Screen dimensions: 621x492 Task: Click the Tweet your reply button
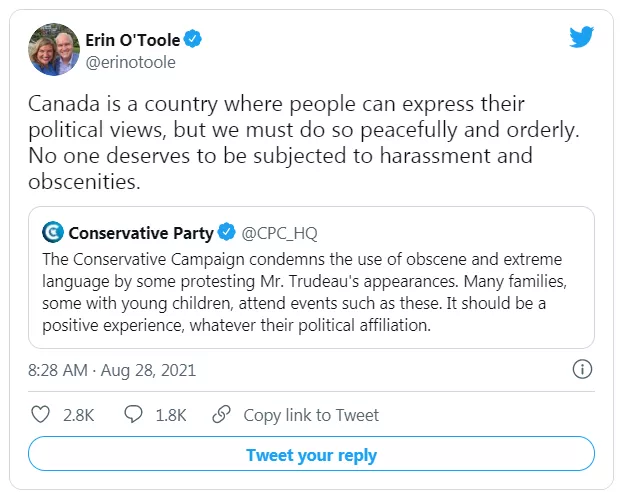click(311, 454)
